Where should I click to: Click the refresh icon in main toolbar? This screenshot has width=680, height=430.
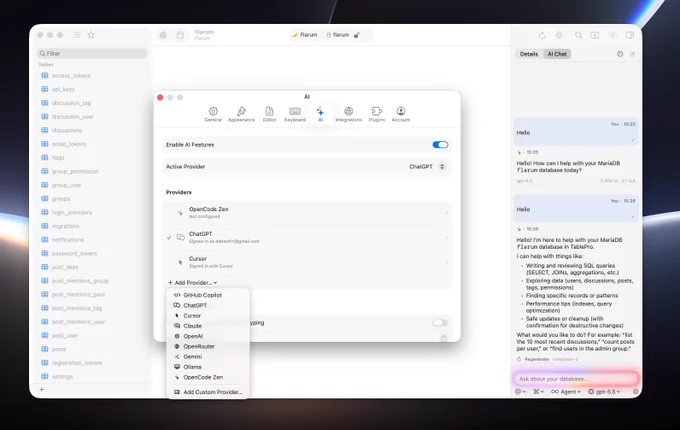[542, 36]
